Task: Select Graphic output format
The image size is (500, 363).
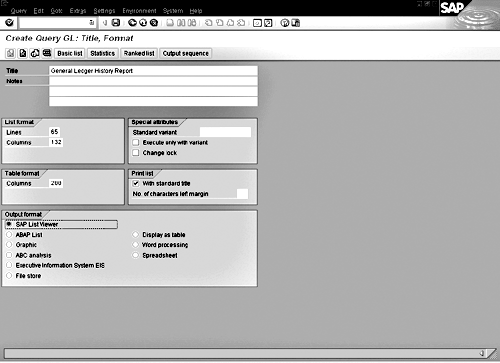Action: tap(9, 245)
